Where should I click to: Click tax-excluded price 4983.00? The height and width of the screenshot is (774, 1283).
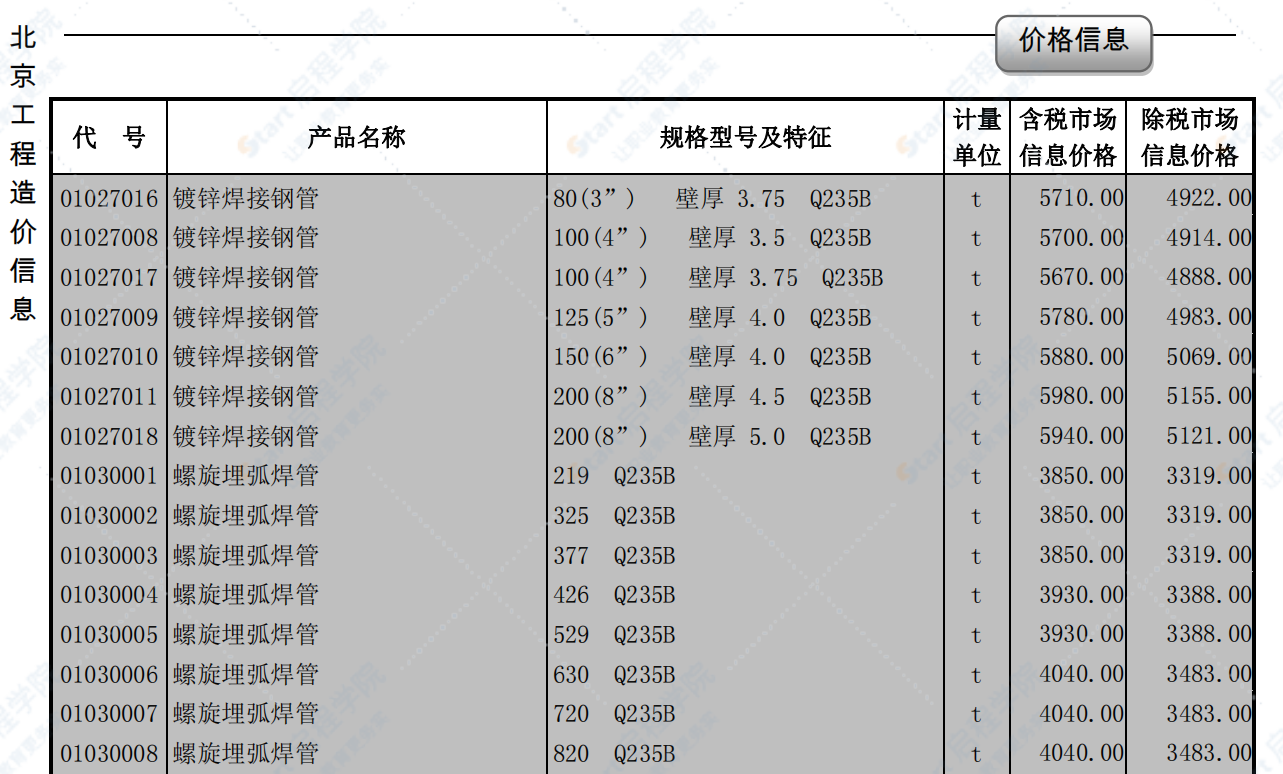tap(1208, 317)
